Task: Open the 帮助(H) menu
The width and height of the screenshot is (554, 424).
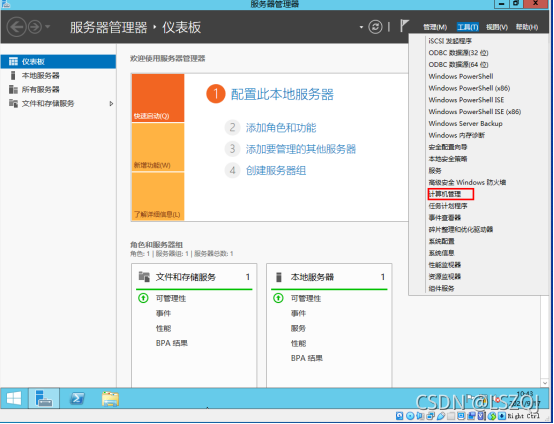Action: [x=526, y=27]
